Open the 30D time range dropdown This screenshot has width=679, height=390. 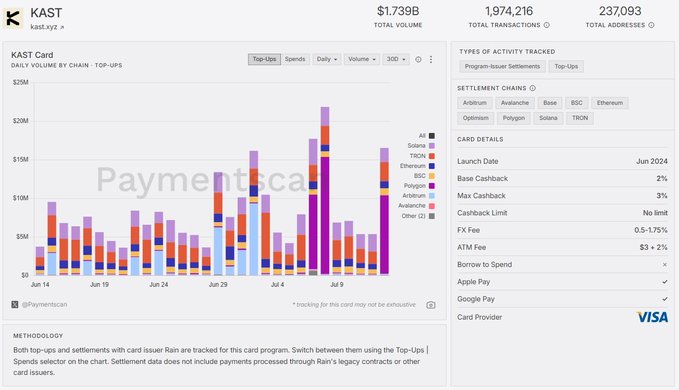[x=396, y=59]
